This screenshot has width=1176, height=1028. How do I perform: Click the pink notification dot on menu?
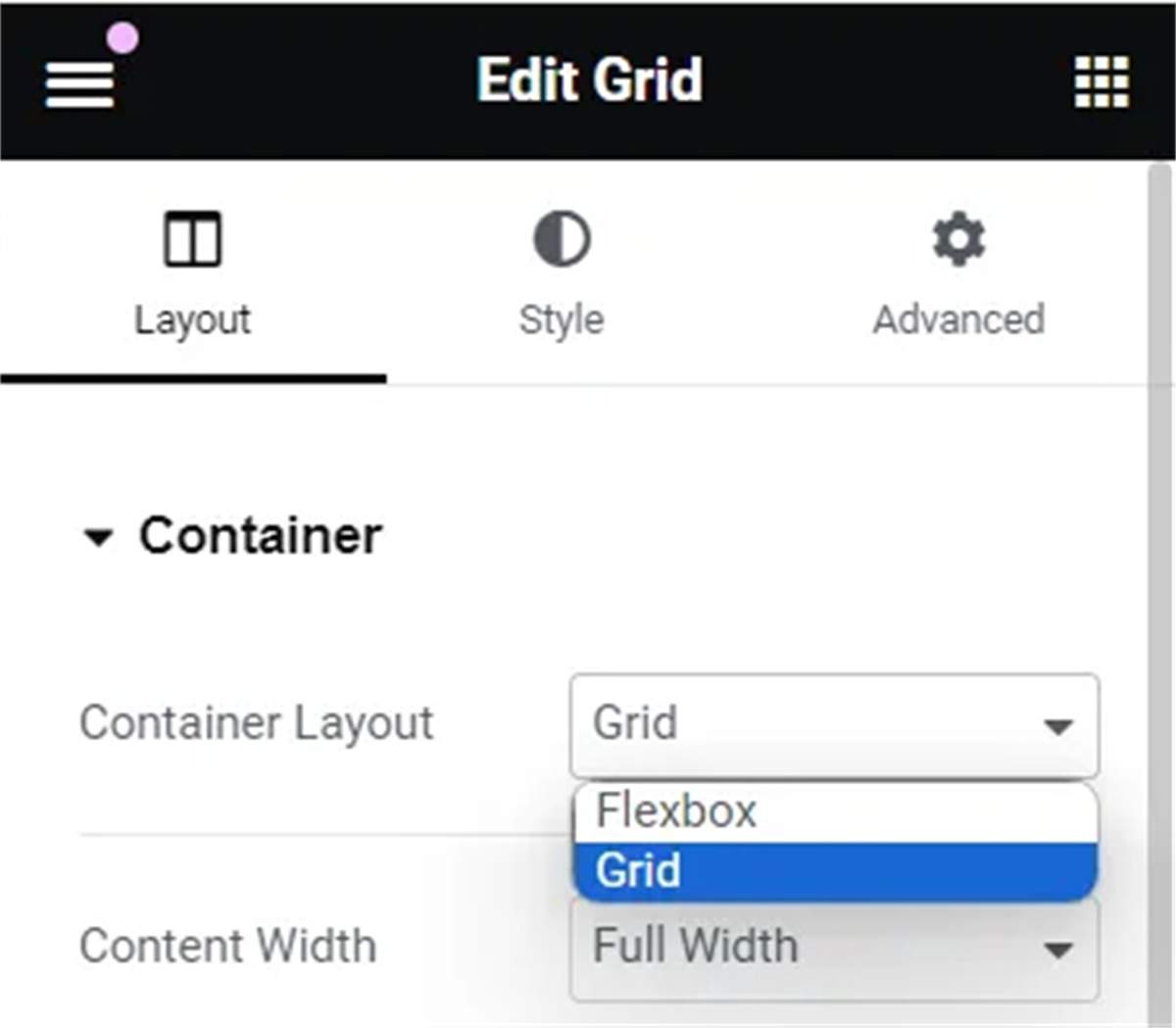pyautogui.click(x=122, y=38)
